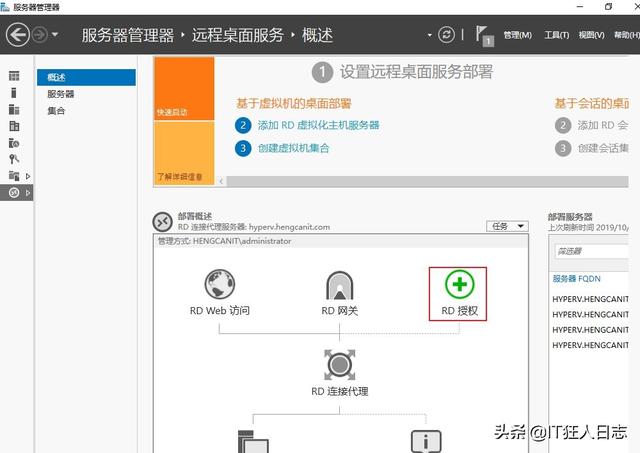Select the Remote Desktop Services sidebar icon
The image size is (640, 453).
[14, 191]
